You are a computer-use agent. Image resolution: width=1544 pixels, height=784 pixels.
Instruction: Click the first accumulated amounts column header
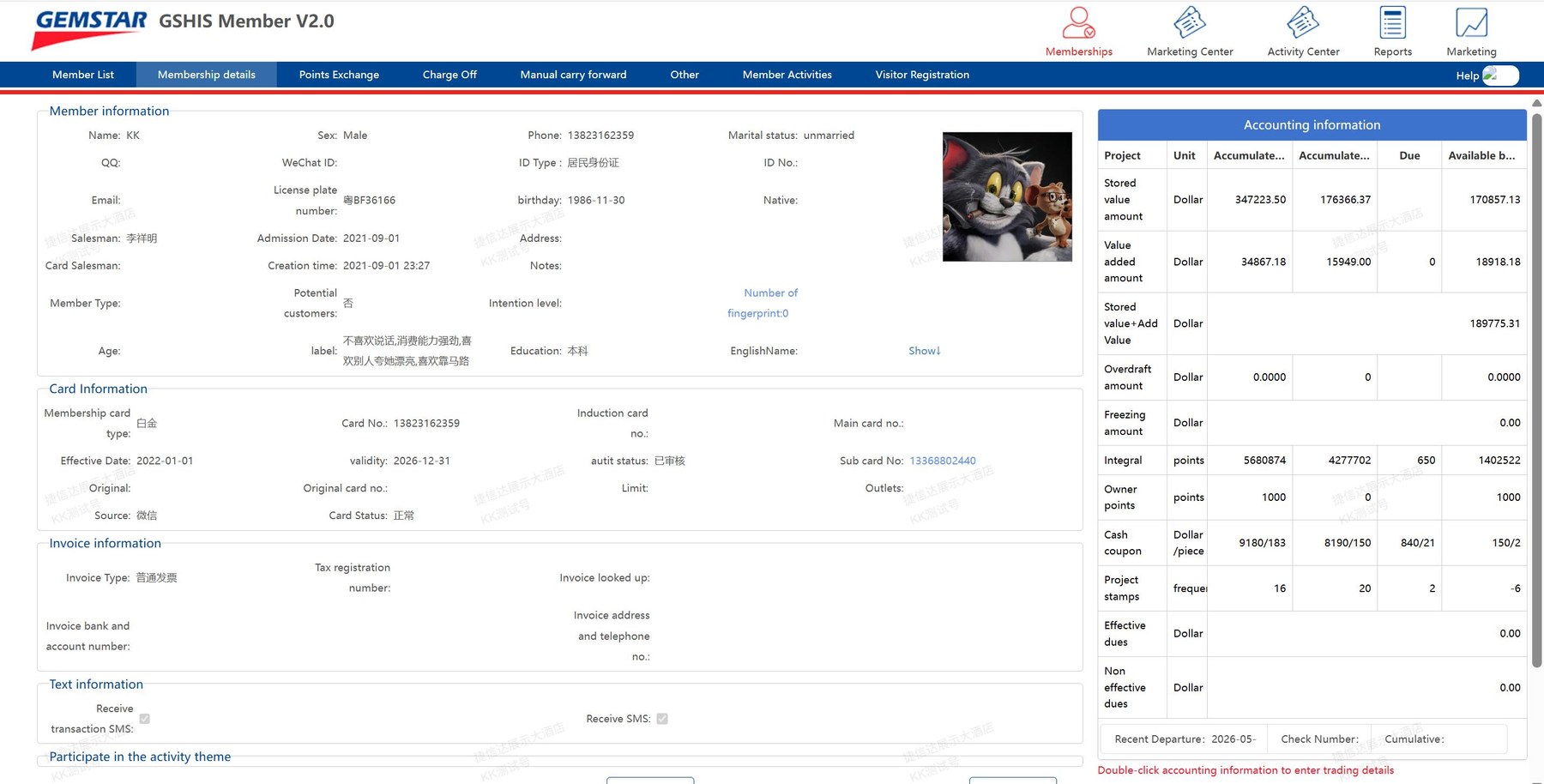click(1249, 155)
